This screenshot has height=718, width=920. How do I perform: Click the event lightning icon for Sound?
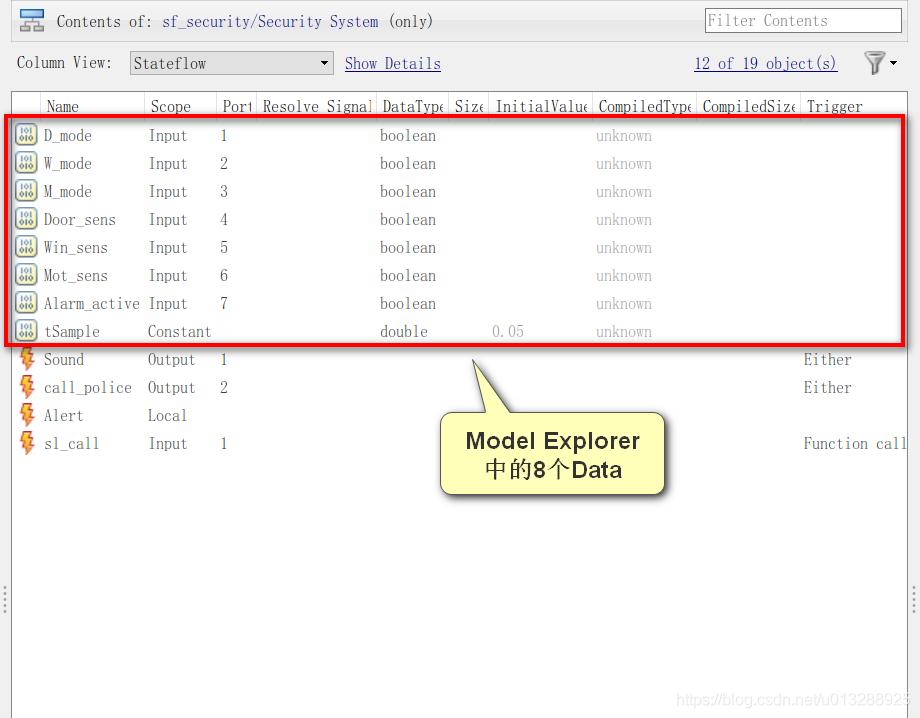pos(26,359)
